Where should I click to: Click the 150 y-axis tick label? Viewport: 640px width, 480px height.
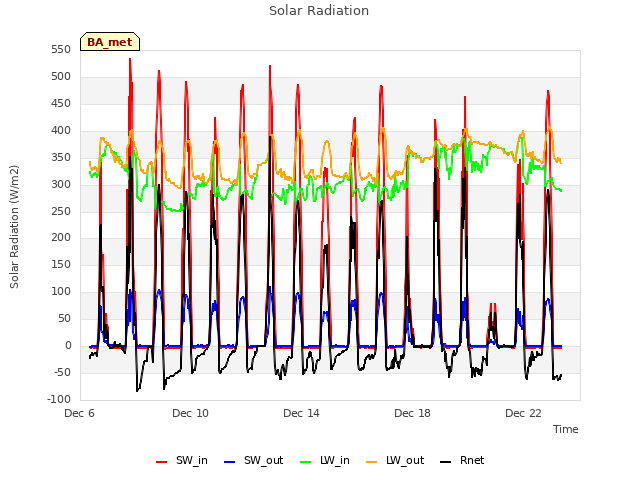coord(61,264)
